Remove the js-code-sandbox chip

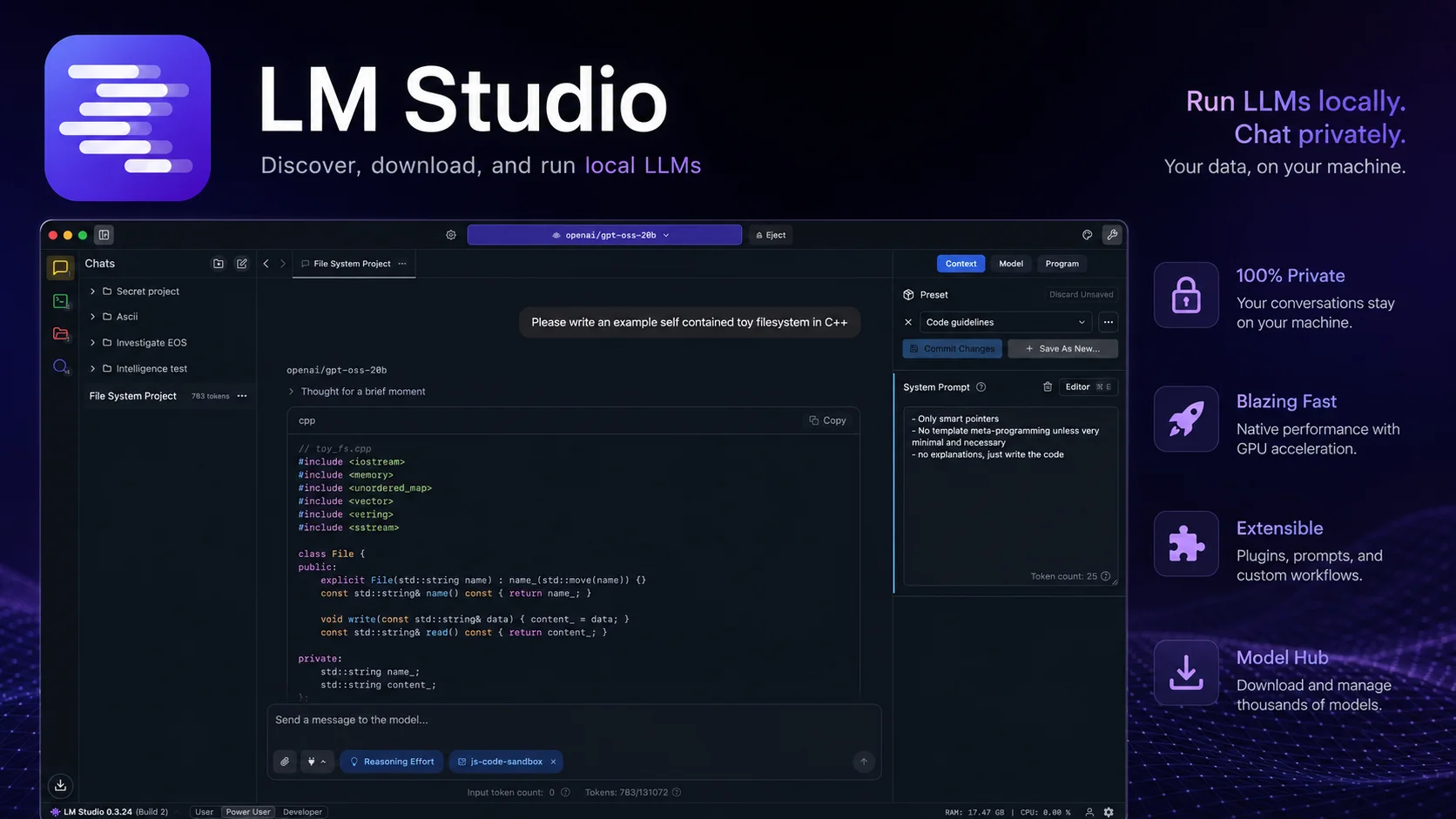pos(553,762)
